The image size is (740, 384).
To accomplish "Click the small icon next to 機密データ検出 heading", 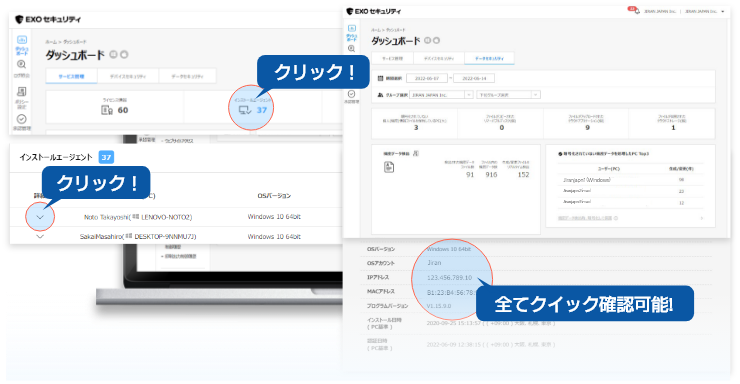I will [416, 153].
